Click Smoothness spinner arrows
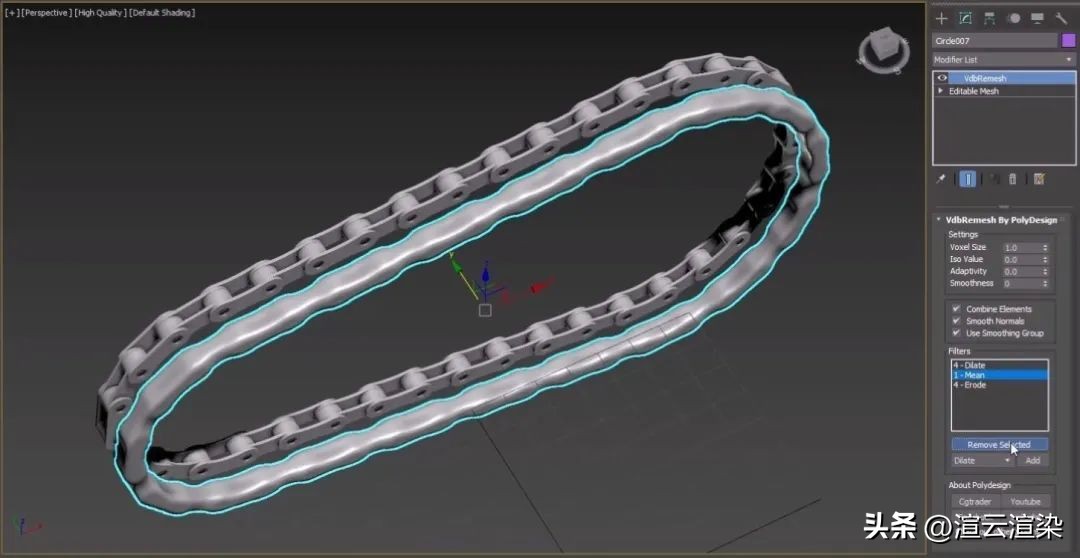The width and height of the screenshot is (1080, 558). click(x=1045, y=283)
